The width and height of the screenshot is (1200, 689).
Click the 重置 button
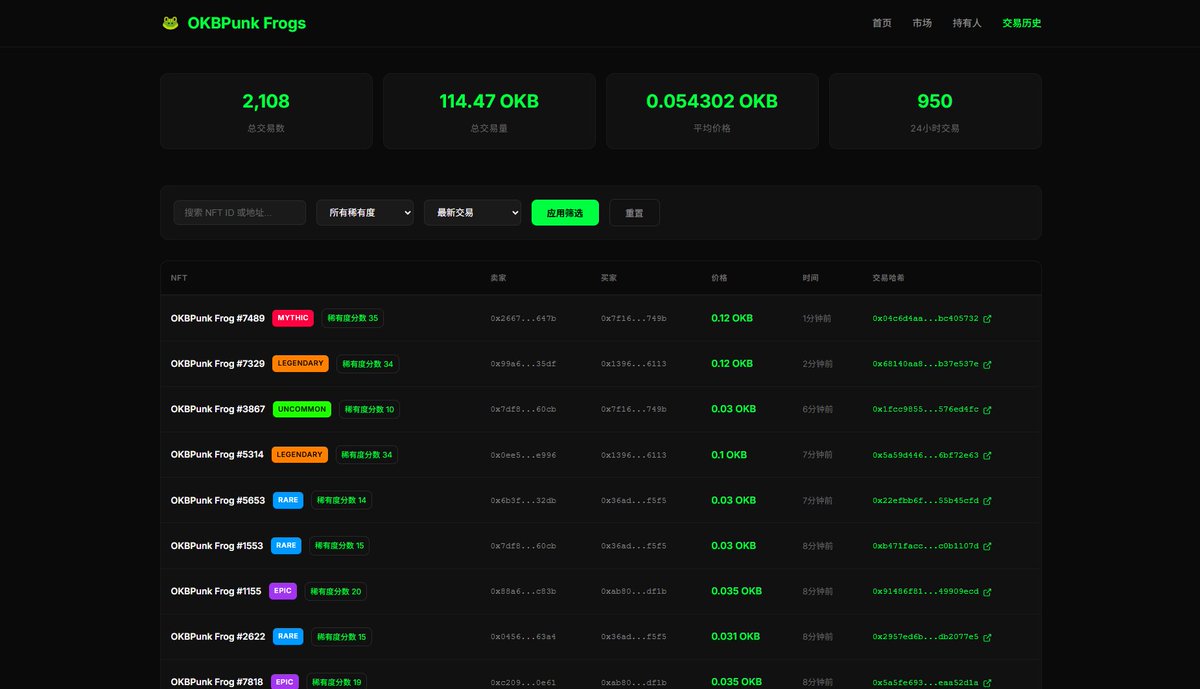click(x=634, y=212)
